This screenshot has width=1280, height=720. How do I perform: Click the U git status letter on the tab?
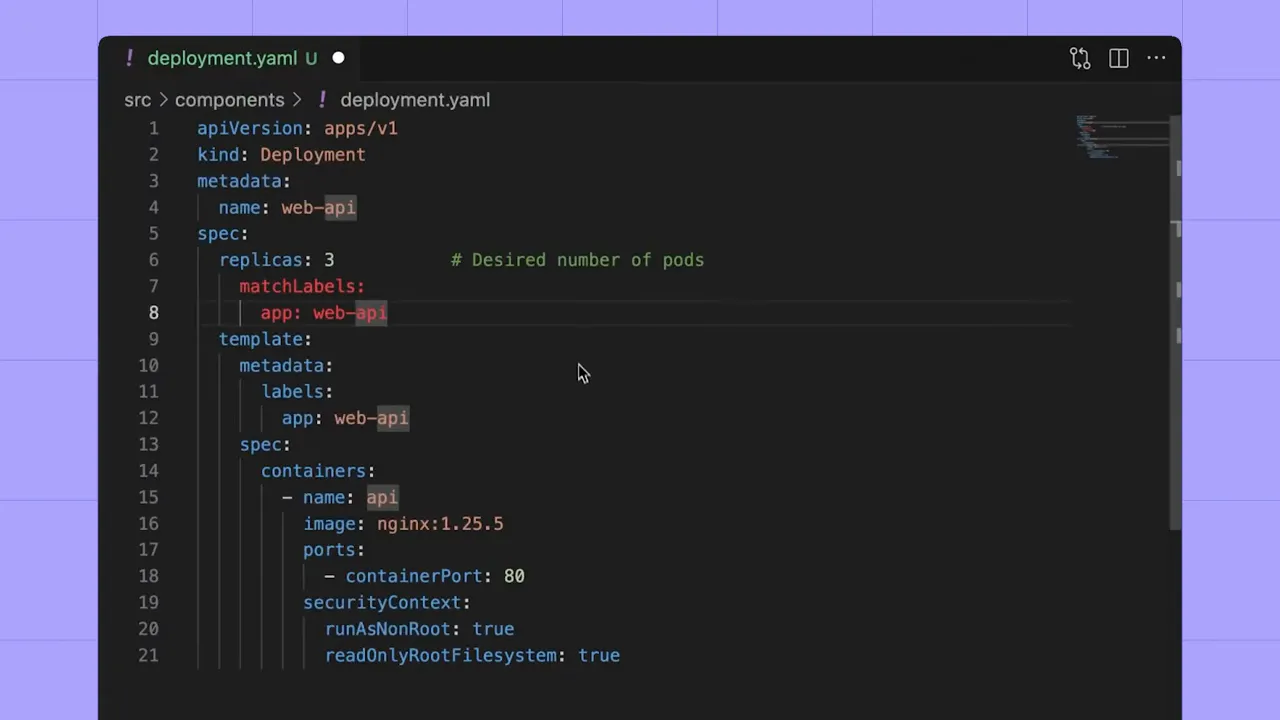(x=311, y=58)
